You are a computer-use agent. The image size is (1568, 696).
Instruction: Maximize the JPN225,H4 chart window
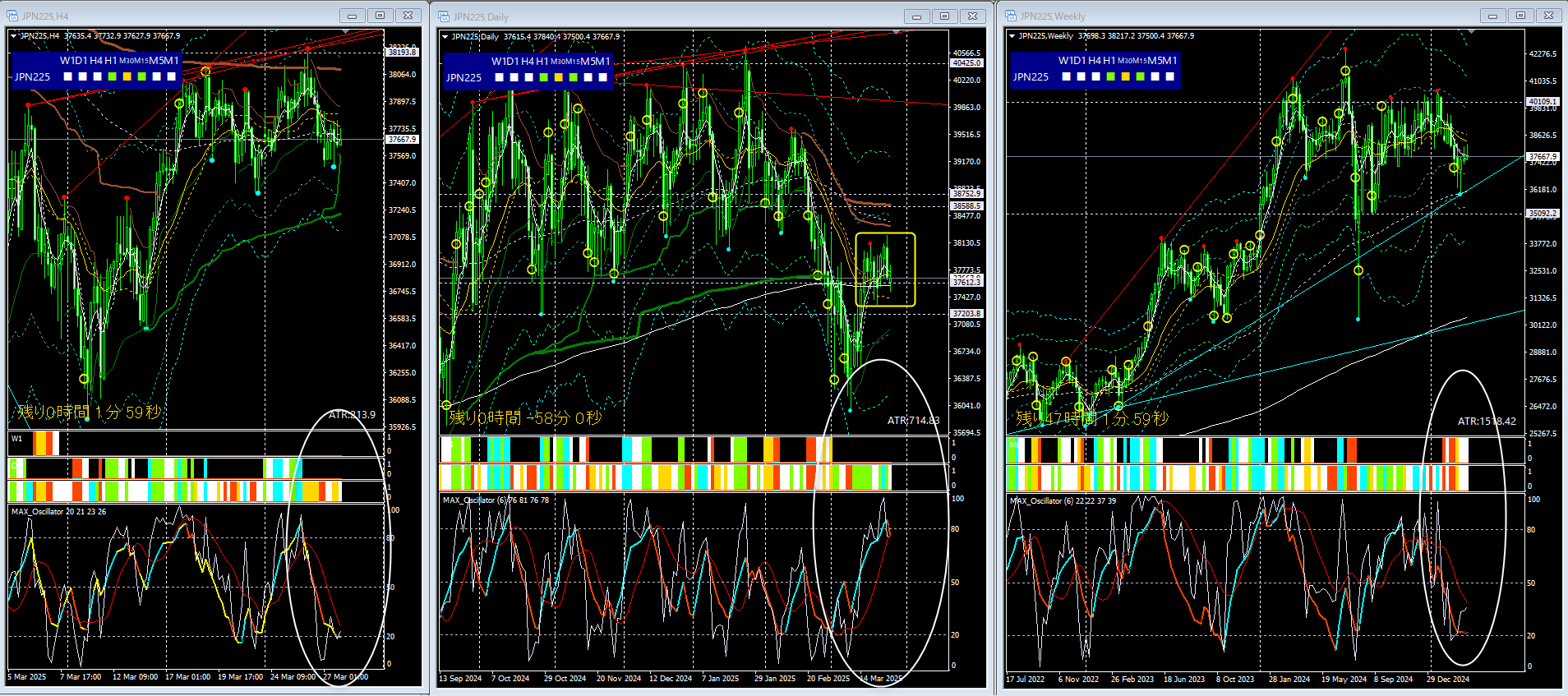click(x=380, y=16)
